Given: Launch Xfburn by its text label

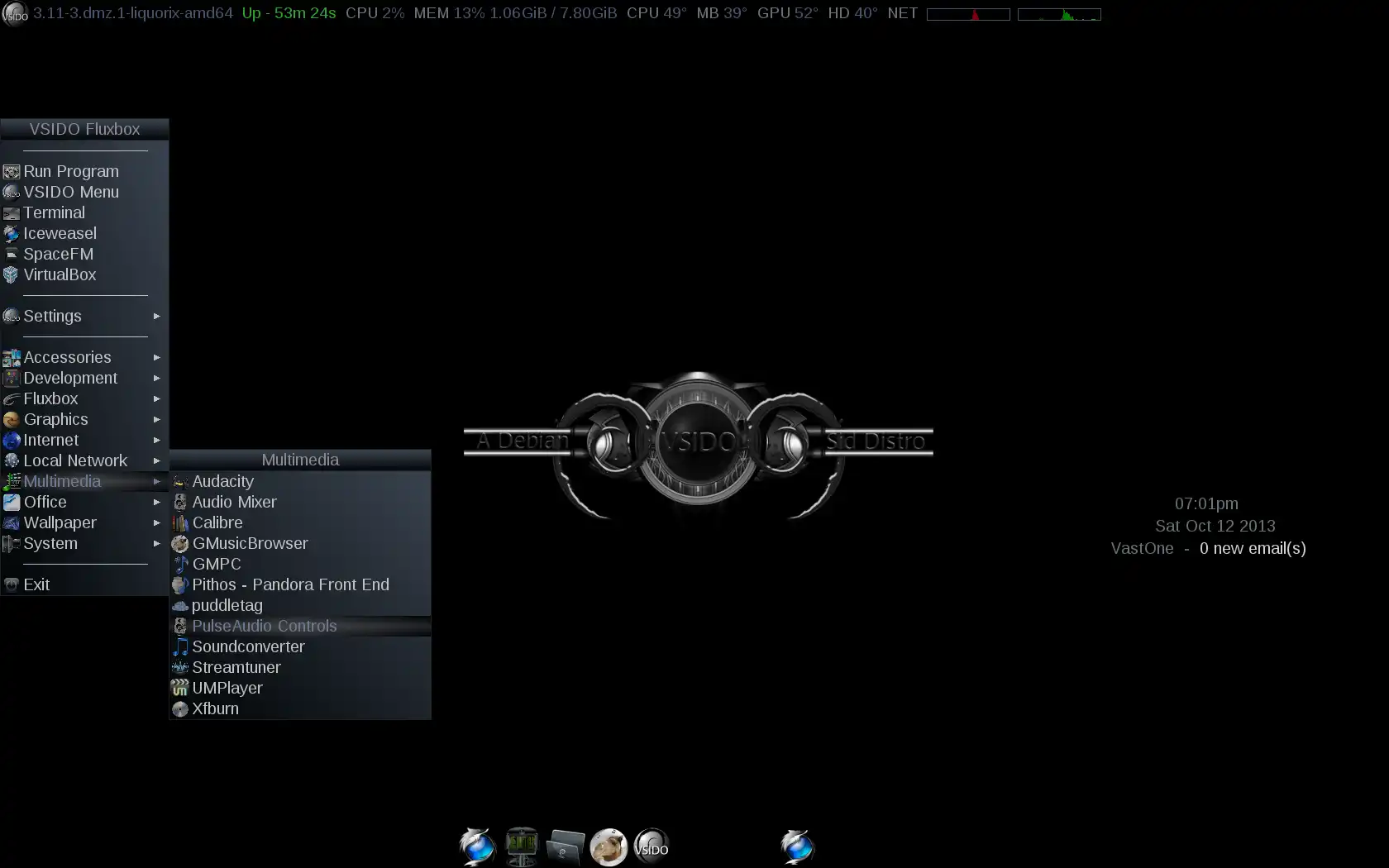Looking at the screenshot, I should (215, 708).
